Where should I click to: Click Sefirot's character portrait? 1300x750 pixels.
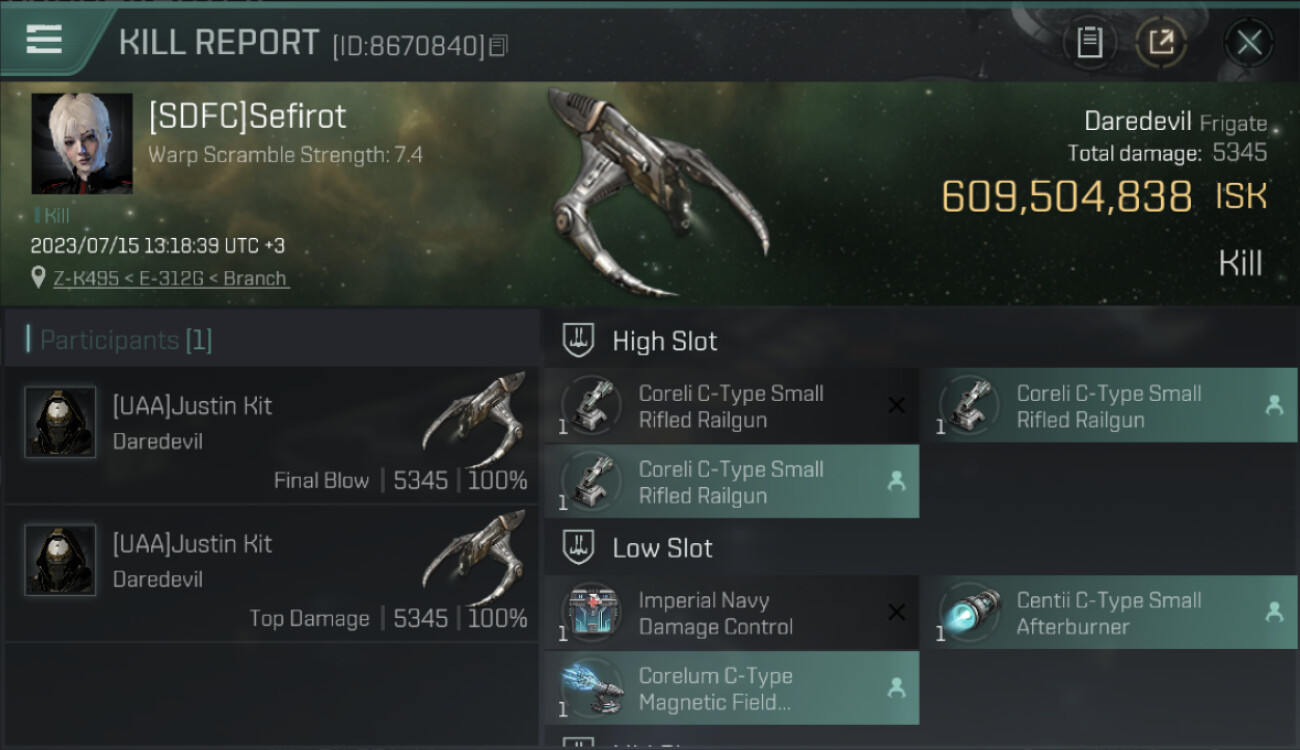(x=82, y=144)
